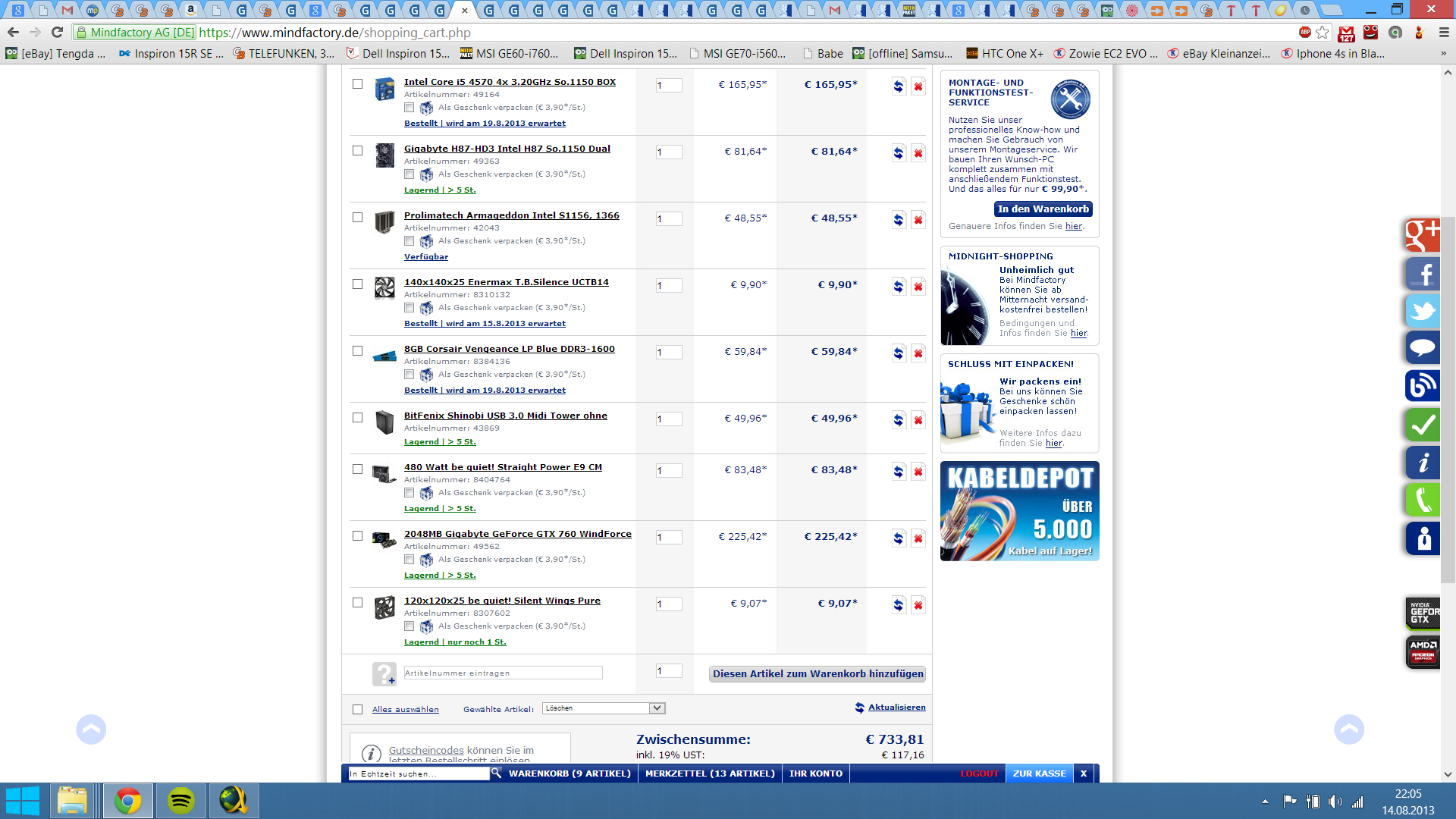Click LOGOUT in the bottom bar

pos(980,773)
